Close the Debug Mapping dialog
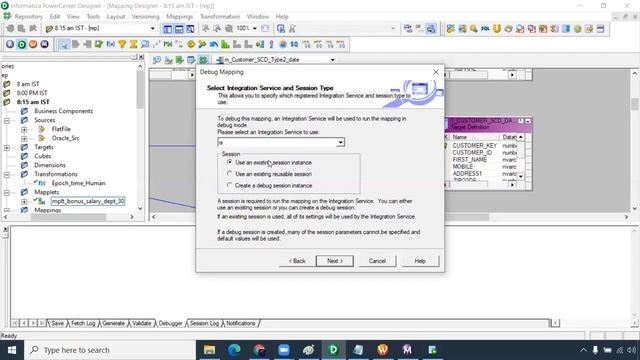The height and width of the screenshot is (360, 640). coord(436,72)
